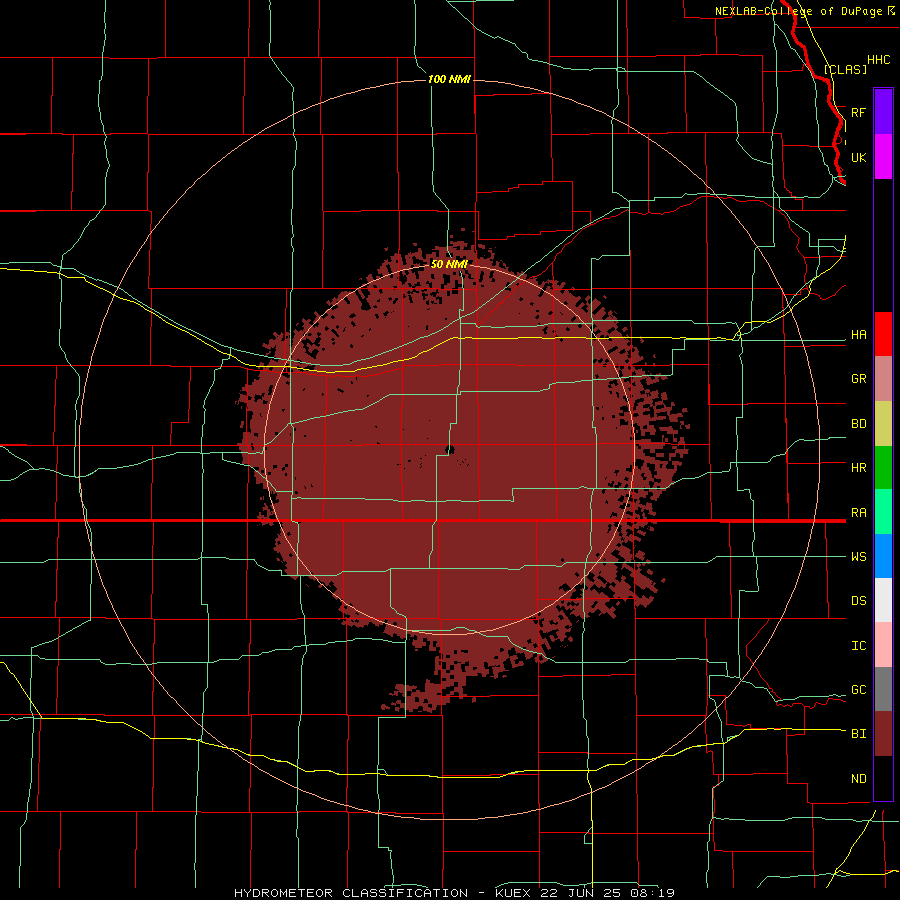Click the HYDROMETEOR CLASSIFICATION title text
Screen dimensions: 900x900
point(351,893)
